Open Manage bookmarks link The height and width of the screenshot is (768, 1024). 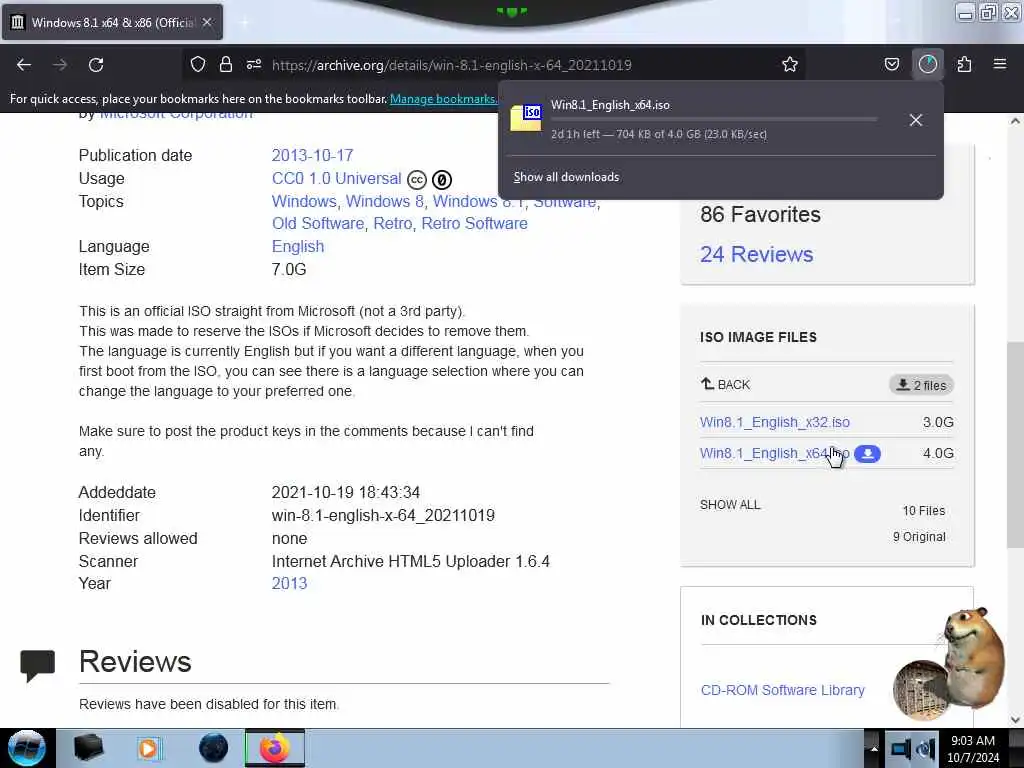pyautogui.click(x=443, y=99)
